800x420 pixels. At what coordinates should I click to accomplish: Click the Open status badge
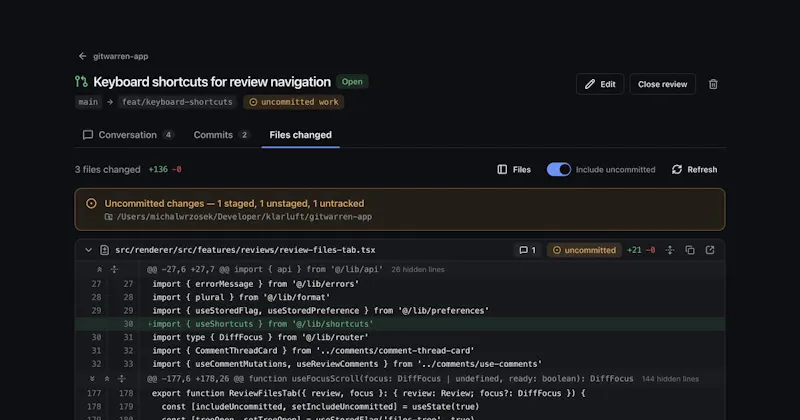click(352, 82)
